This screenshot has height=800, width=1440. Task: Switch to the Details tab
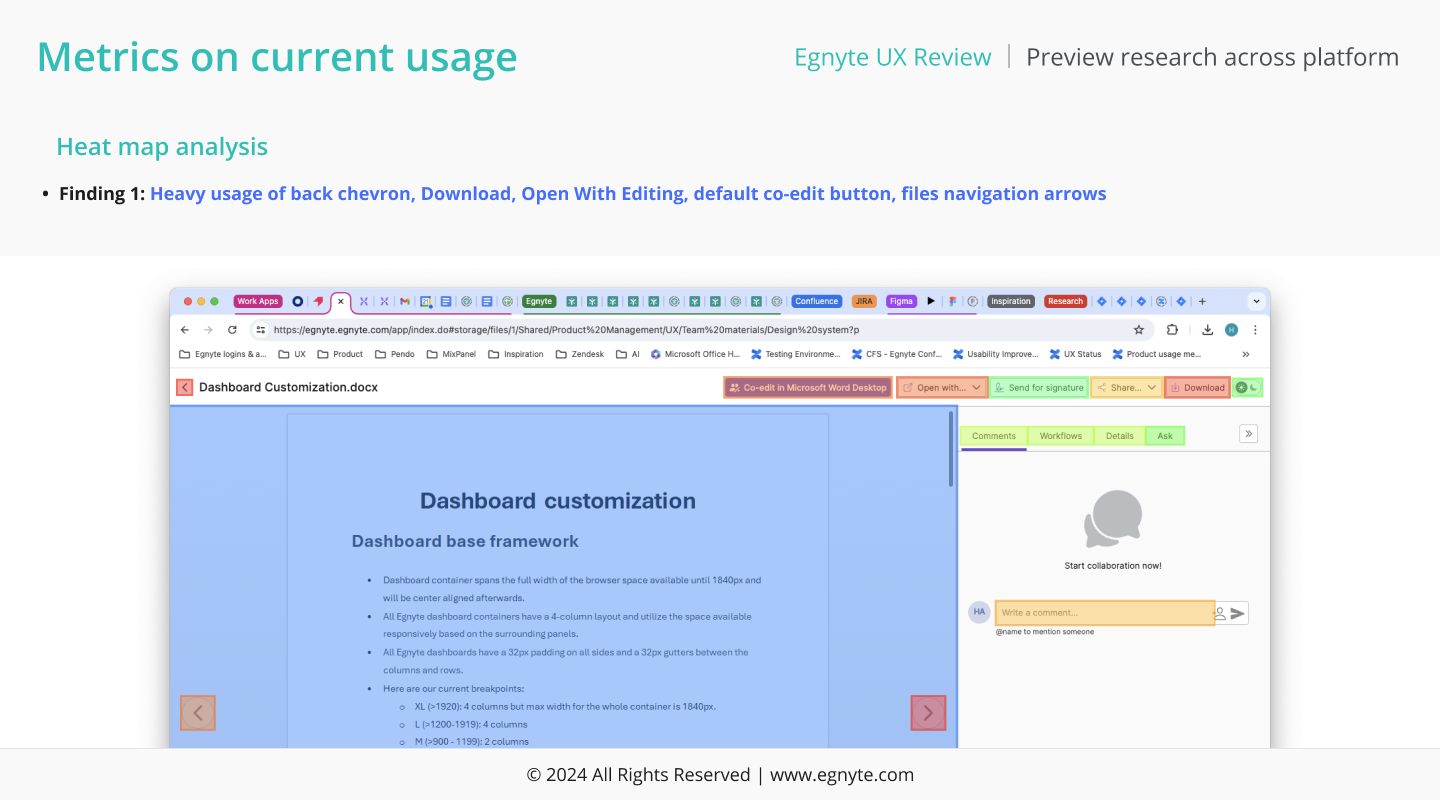pyautogui.click(x=1119, y=436)
